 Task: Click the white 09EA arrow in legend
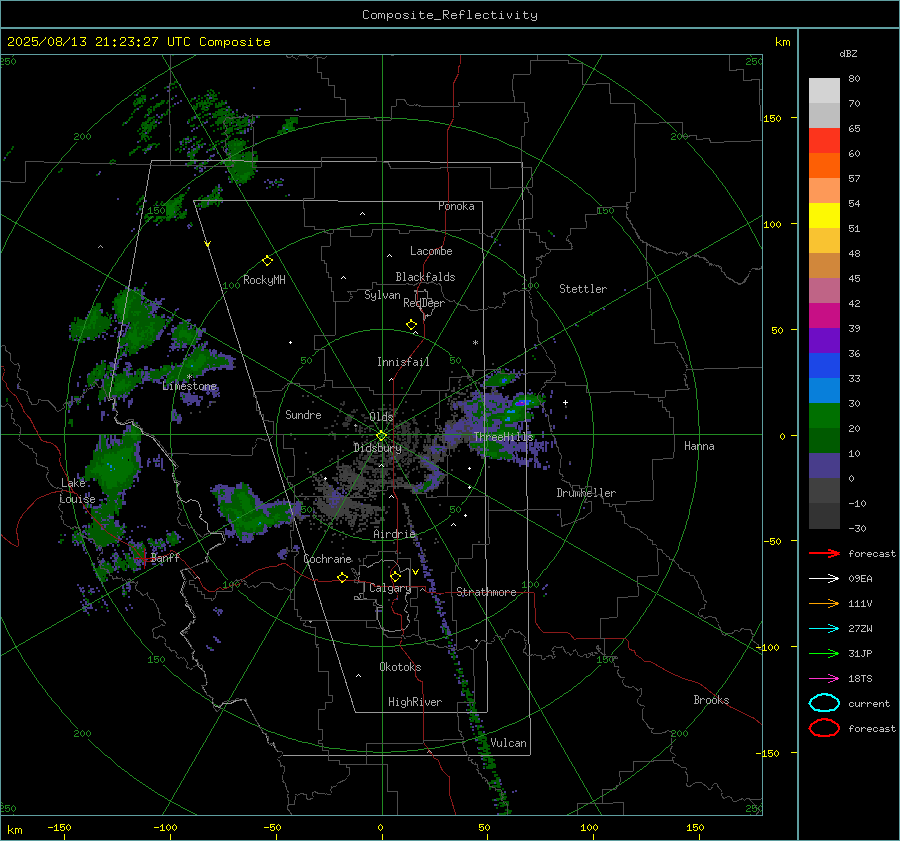[824, 578]
